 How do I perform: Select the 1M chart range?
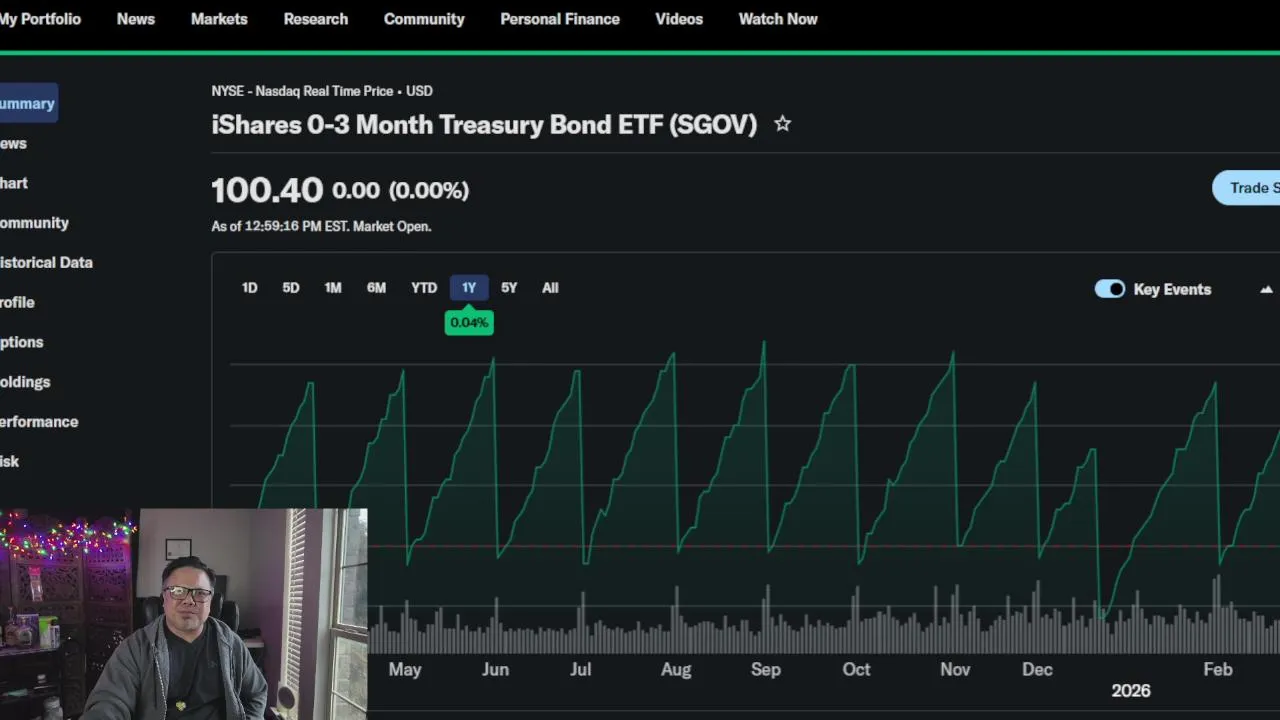pyautogui.click(x=333, y=288)
